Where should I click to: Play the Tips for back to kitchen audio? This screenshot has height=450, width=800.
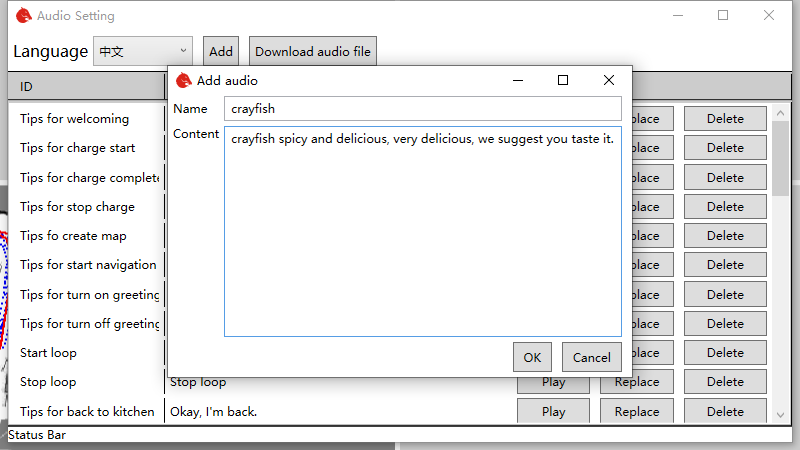point(553,411)
